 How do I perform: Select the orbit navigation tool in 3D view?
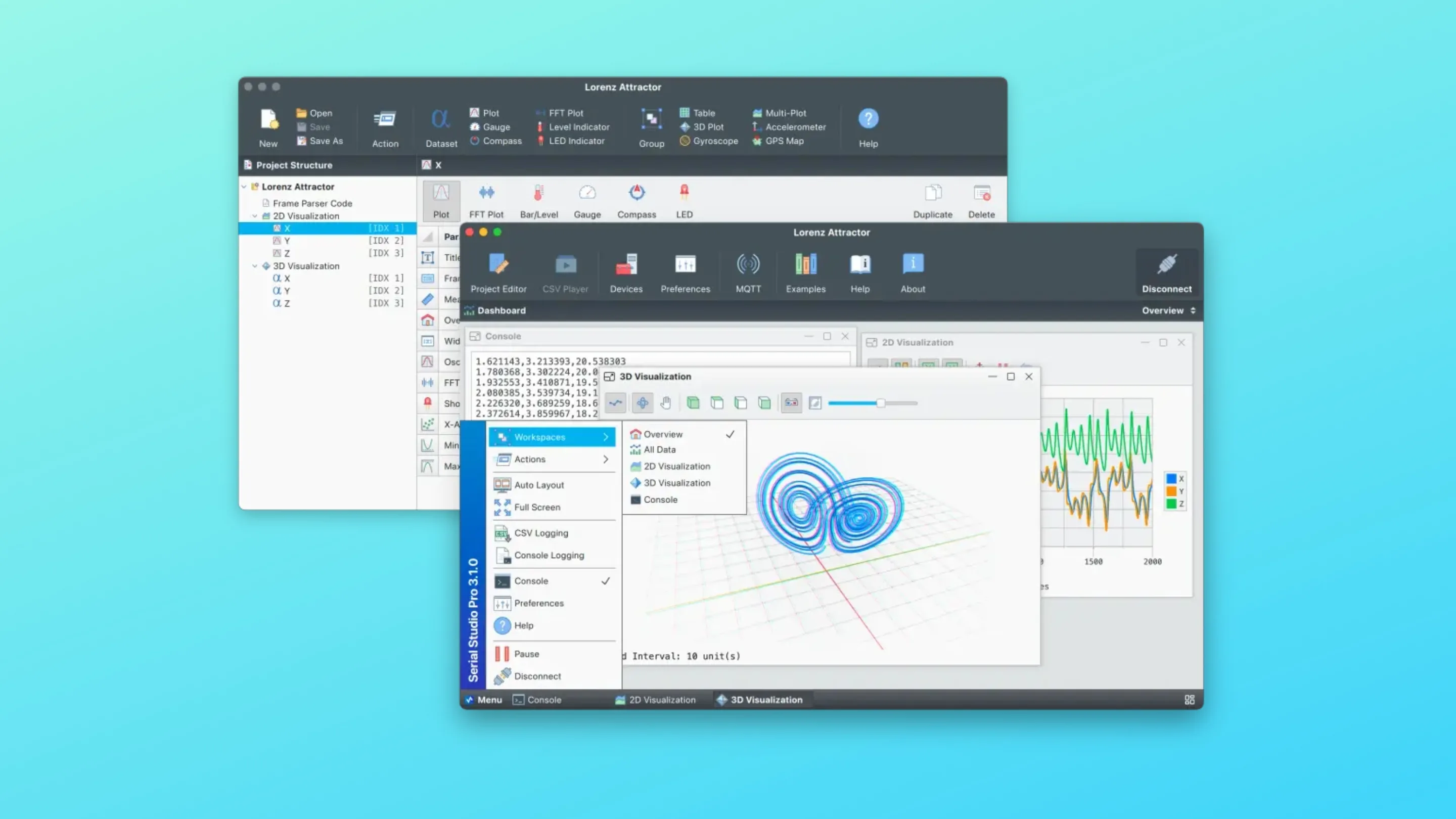tap(642, 403)
